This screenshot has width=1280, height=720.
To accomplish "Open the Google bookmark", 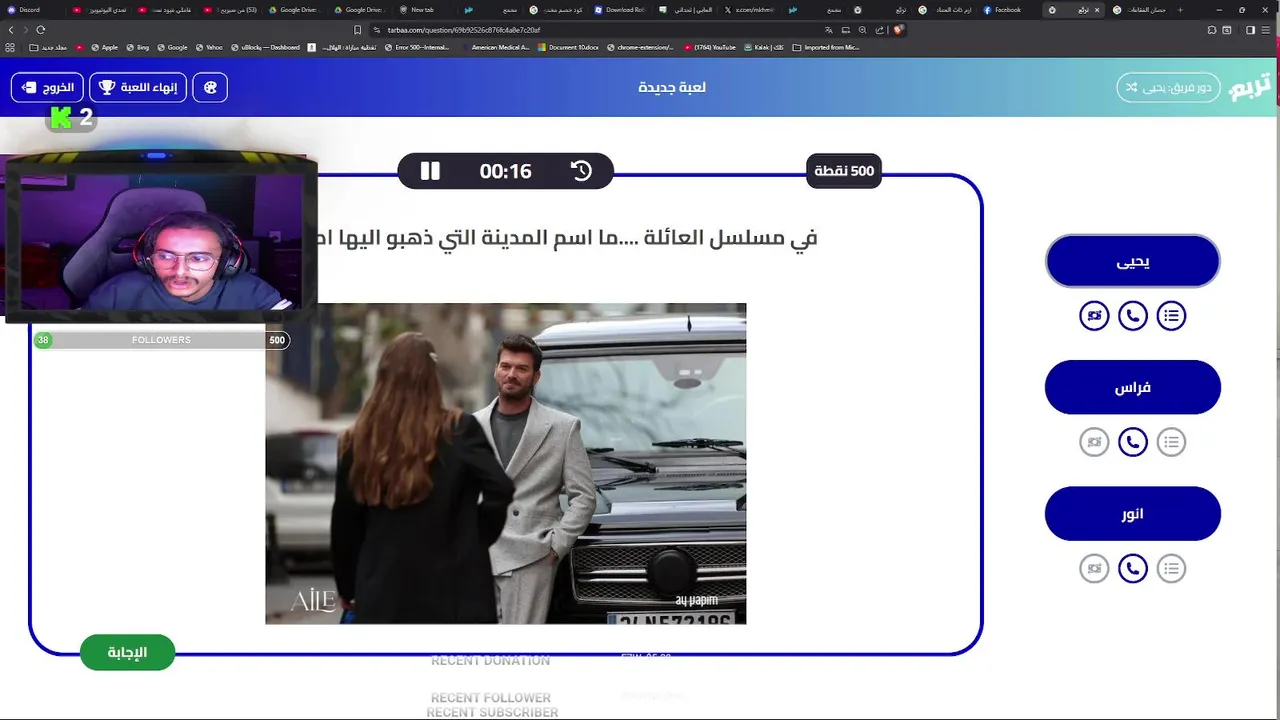I will [172, 47].
